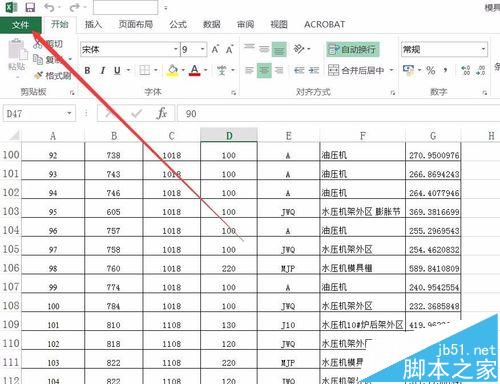This screenshot has height=384, width=500.
Task: Click the increase decimal icon
Action: (x=465, y=70)
